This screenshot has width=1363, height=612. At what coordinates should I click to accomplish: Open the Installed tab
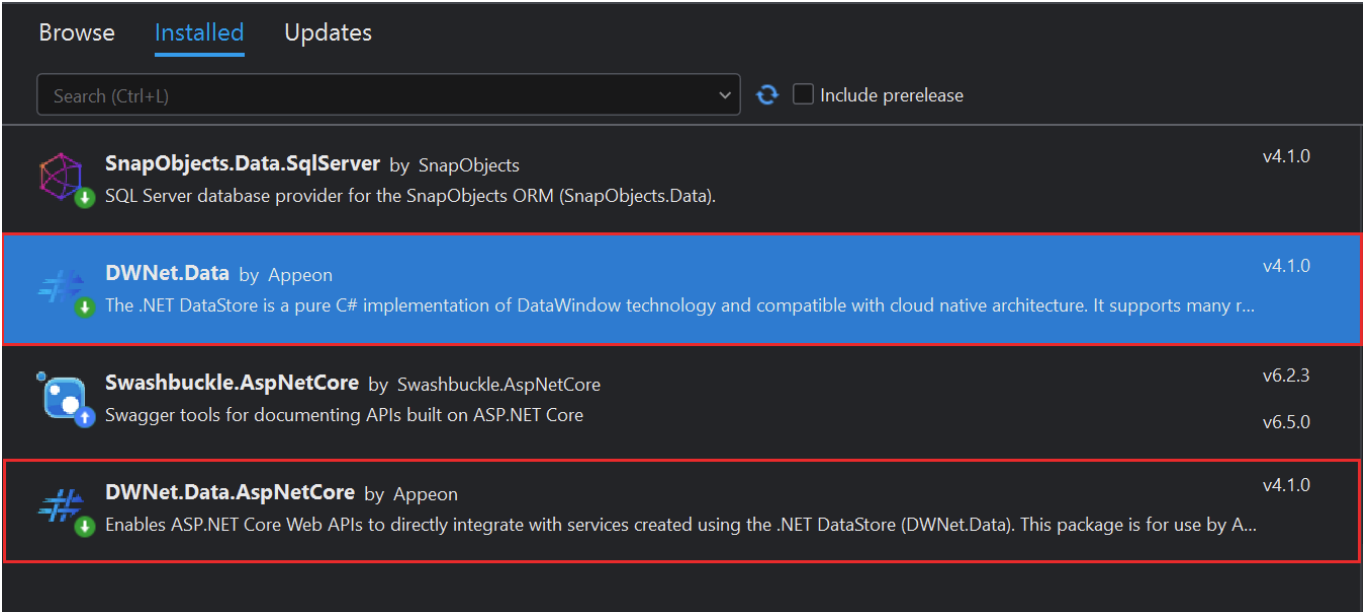click(x=199, y=33)
